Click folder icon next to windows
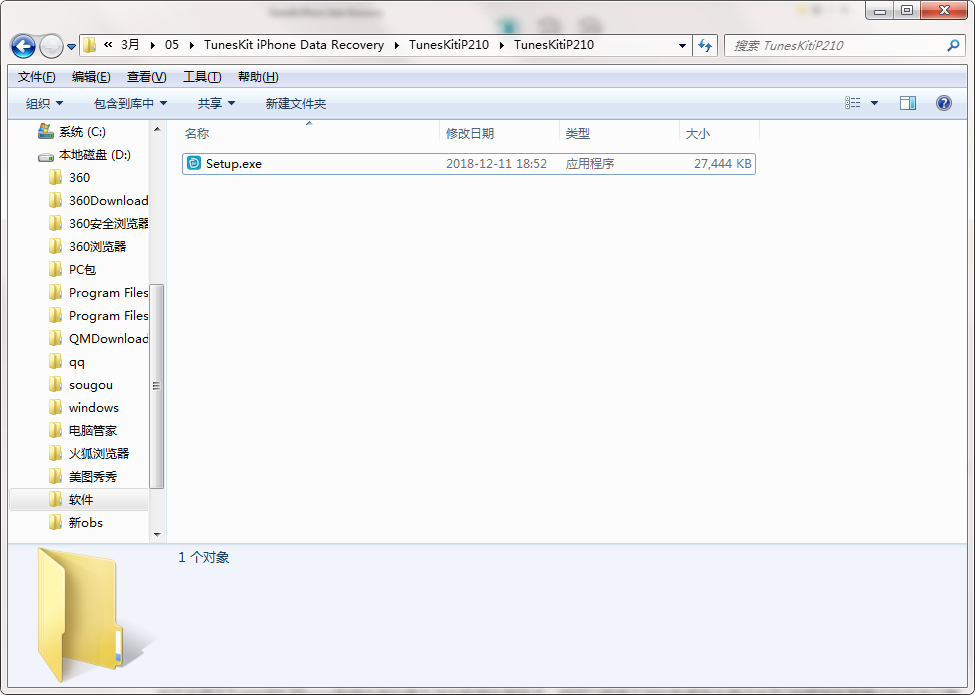This screenshot has width=975, height=695. tap(55, 408)
